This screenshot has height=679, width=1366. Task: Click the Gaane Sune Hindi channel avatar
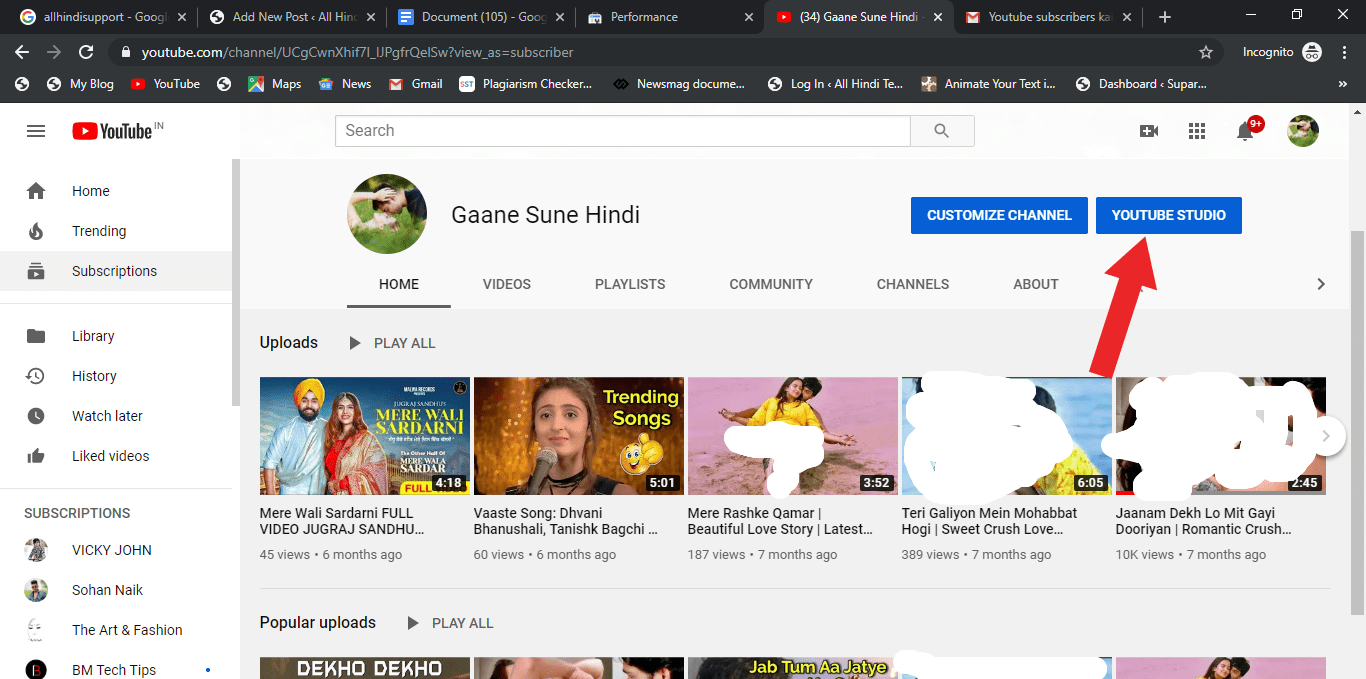tap(387, 214)
